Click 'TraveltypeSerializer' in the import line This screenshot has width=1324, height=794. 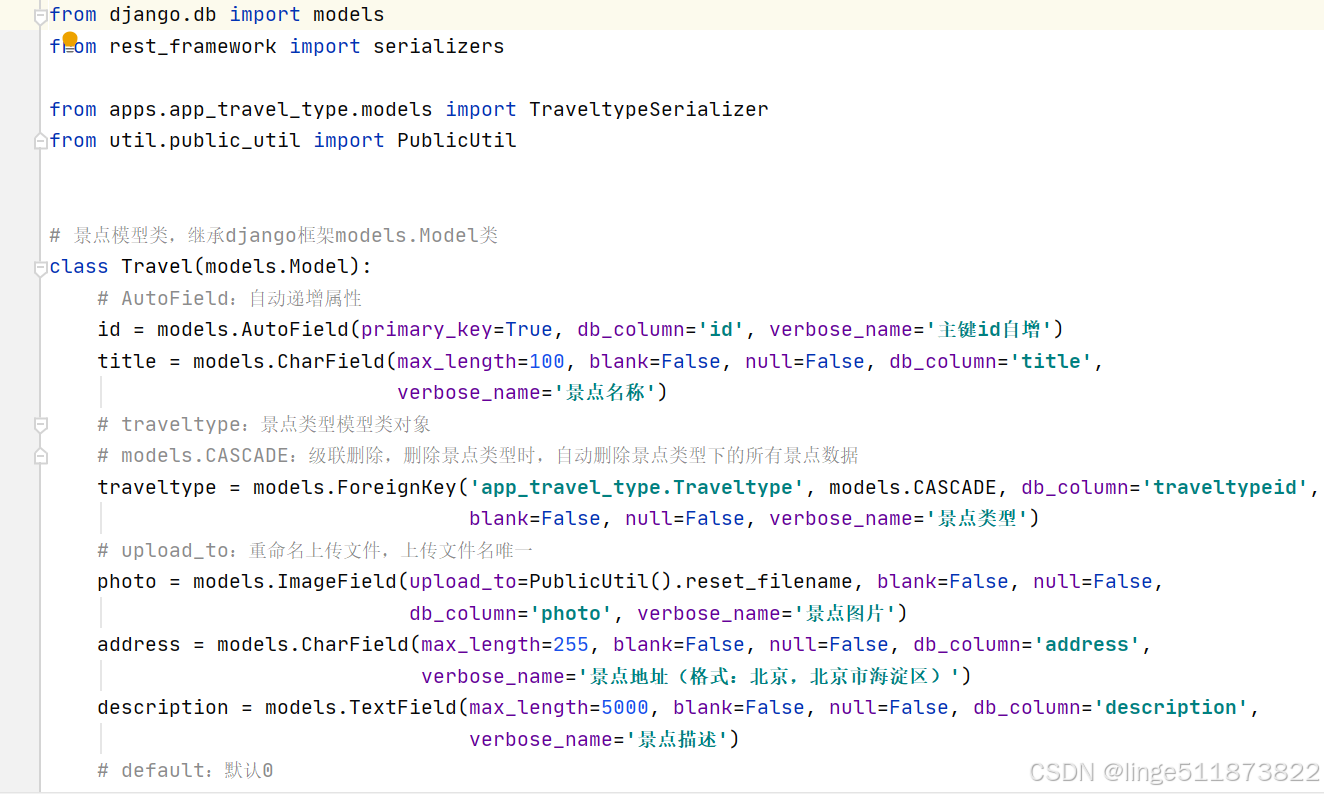(649, 109)
